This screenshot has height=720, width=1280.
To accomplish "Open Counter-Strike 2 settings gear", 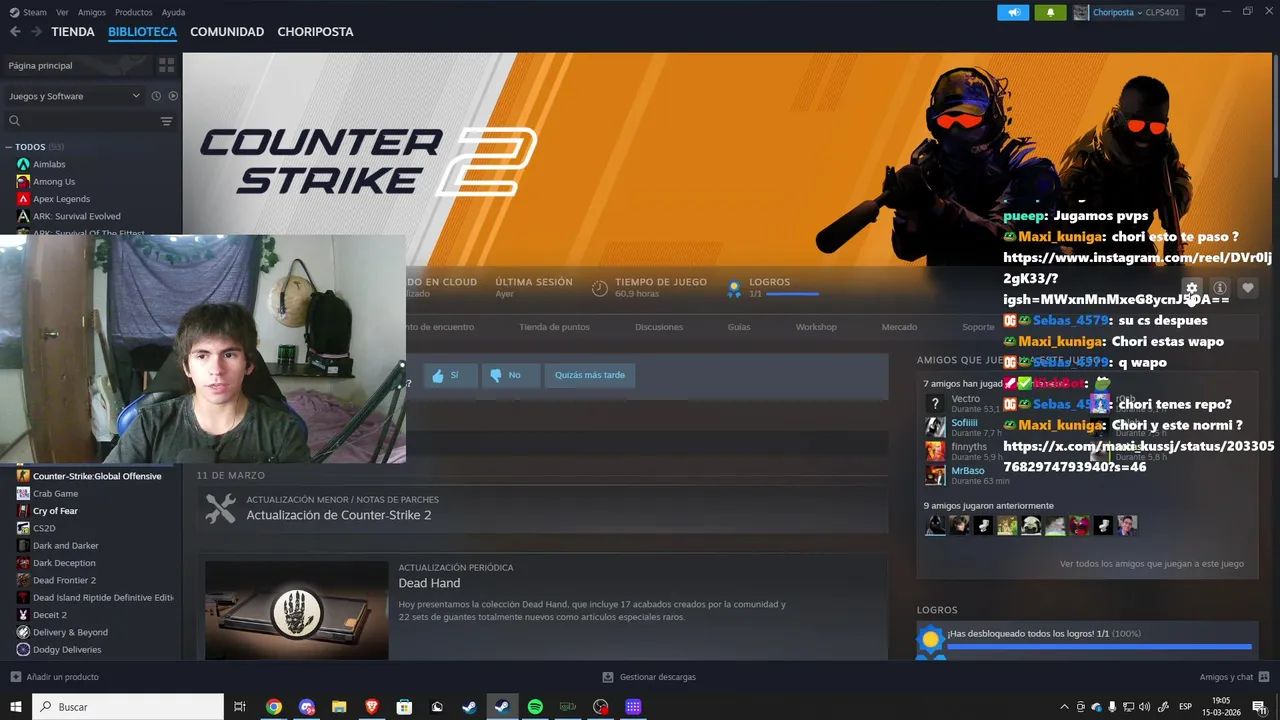I will point(1191,288).
